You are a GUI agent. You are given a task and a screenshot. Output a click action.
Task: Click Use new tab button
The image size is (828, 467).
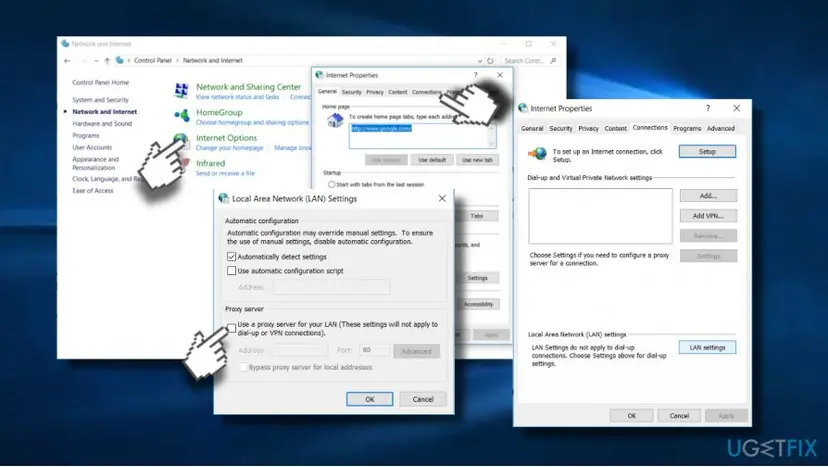pos(477,160)
